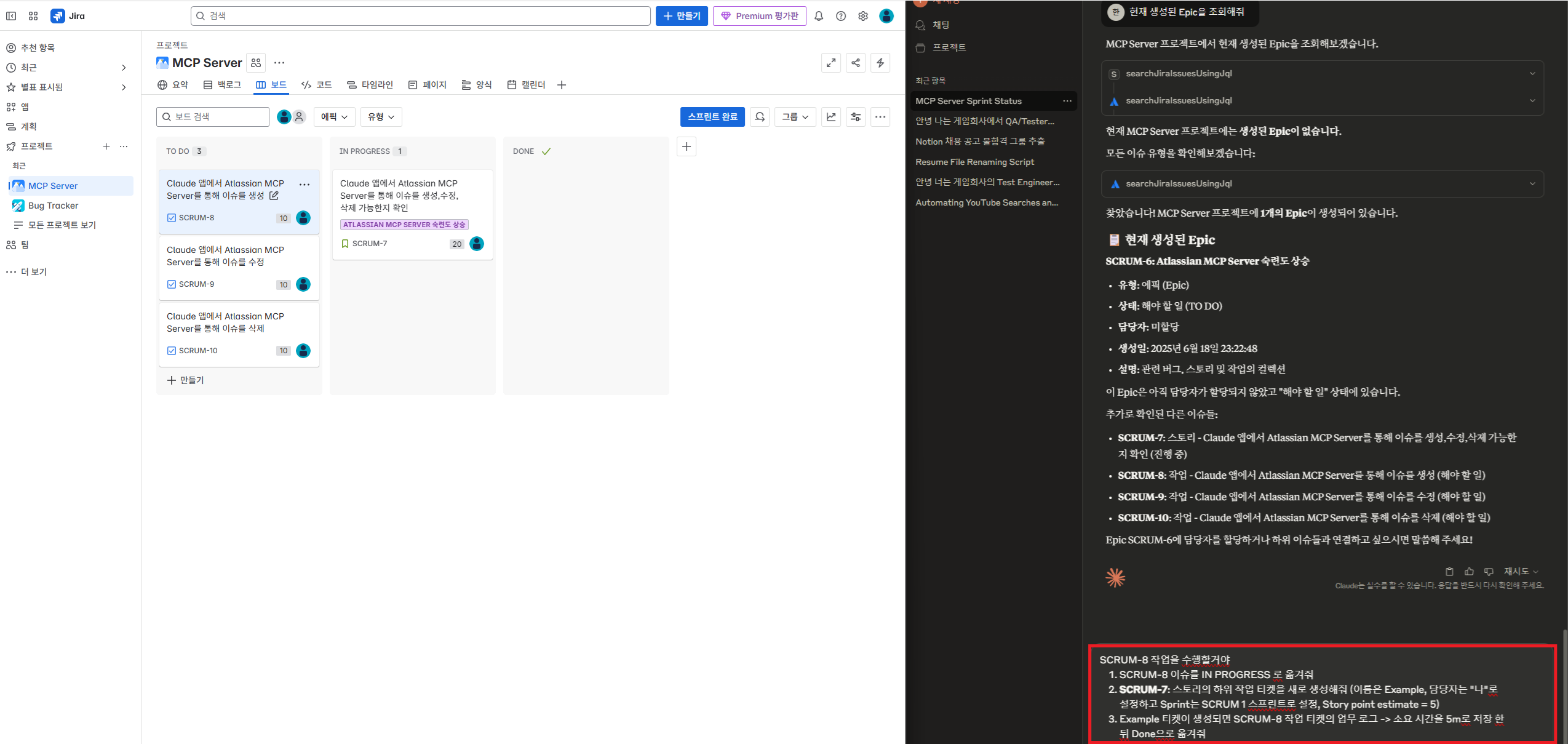The image size is (1568, 744).
Task: Switch to the 페이지 pages tab
Action: (x=428, y=85)
